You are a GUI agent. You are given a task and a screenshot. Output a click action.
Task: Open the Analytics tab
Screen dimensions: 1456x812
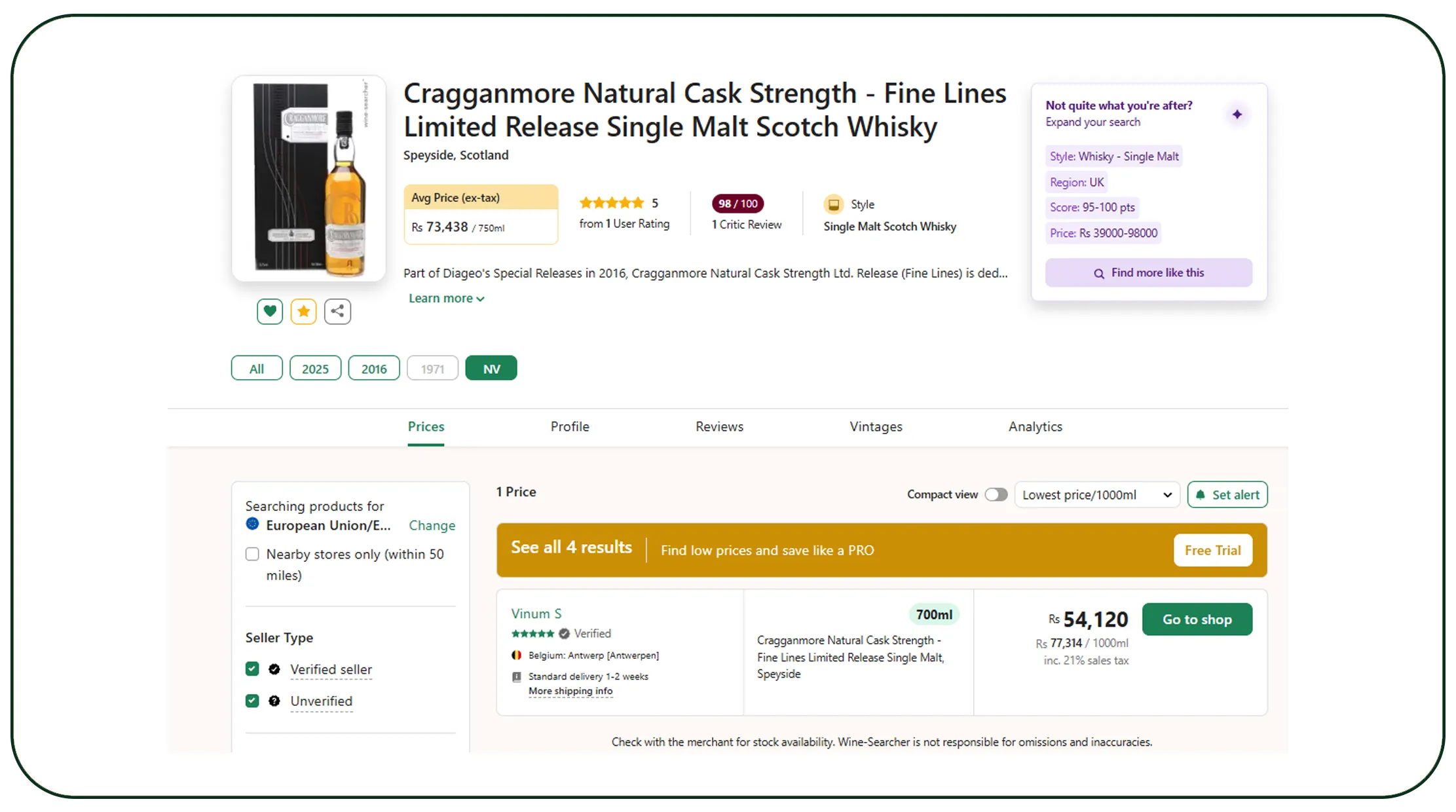(x=1035, y=426)
